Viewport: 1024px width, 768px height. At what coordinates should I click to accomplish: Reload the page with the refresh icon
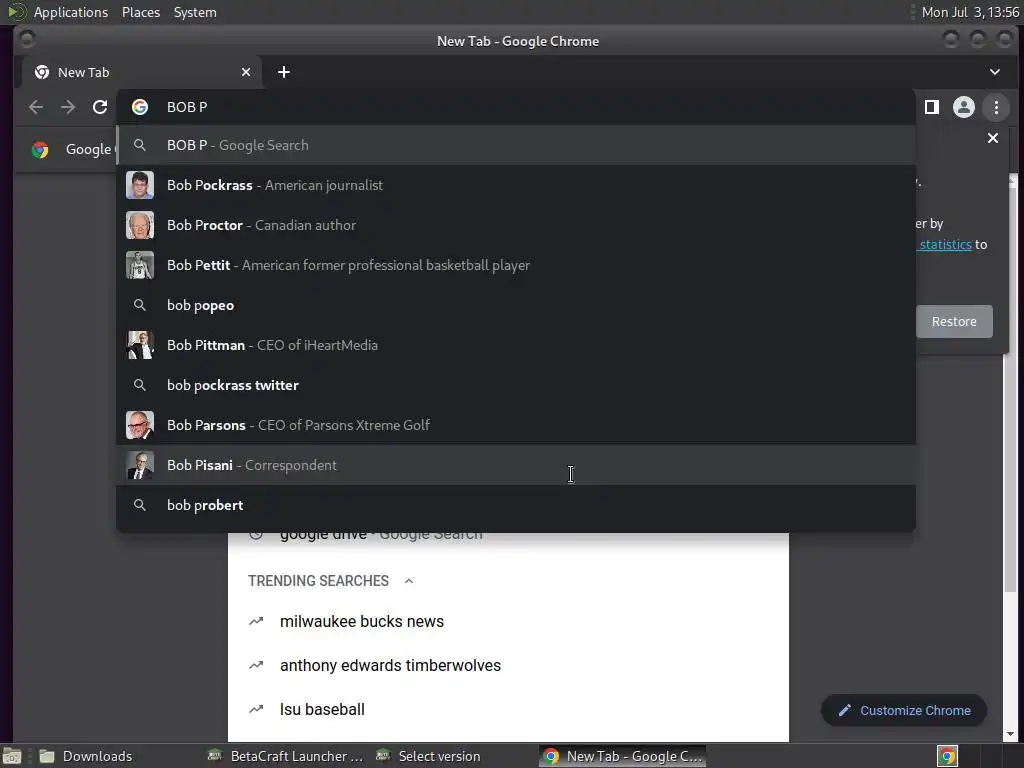coord(99,107)
